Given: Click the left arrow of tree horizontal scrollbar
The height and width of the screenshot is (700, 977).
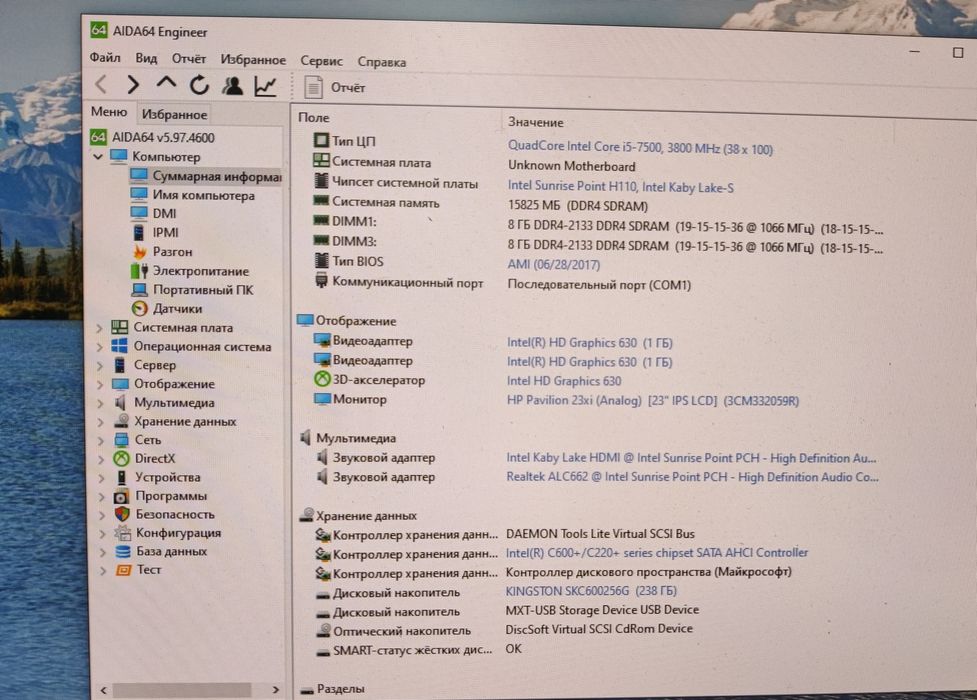Looking at the screenshot, I should point(104,690).
